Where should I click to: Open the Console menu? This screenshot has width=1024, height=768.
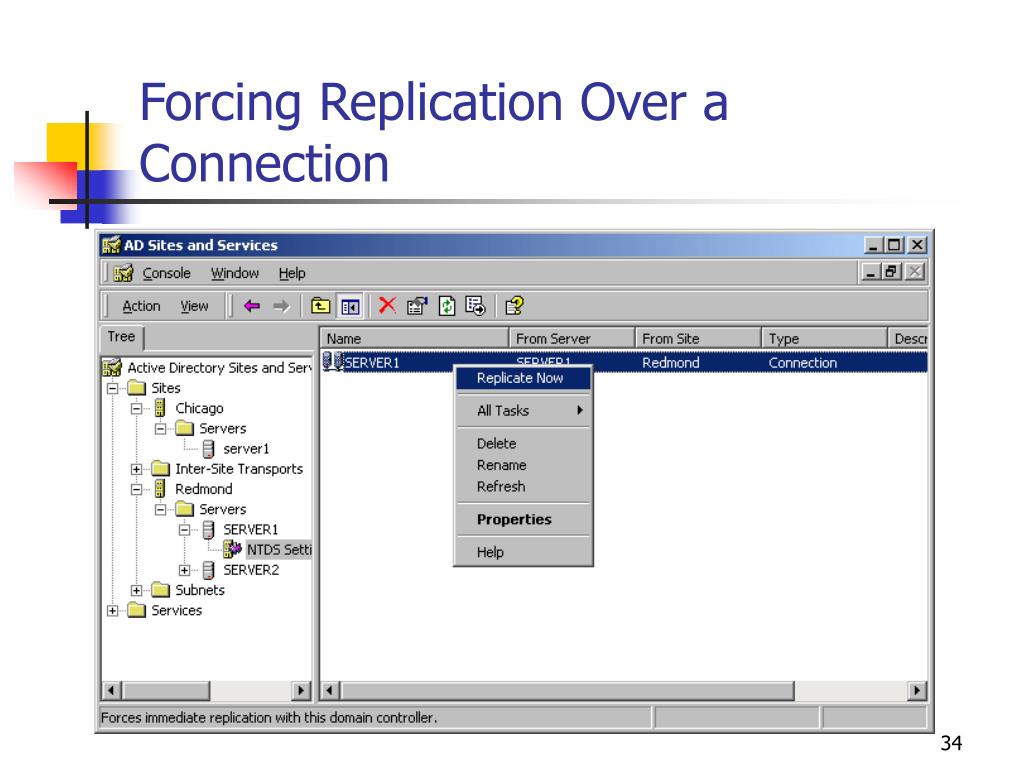167,273
